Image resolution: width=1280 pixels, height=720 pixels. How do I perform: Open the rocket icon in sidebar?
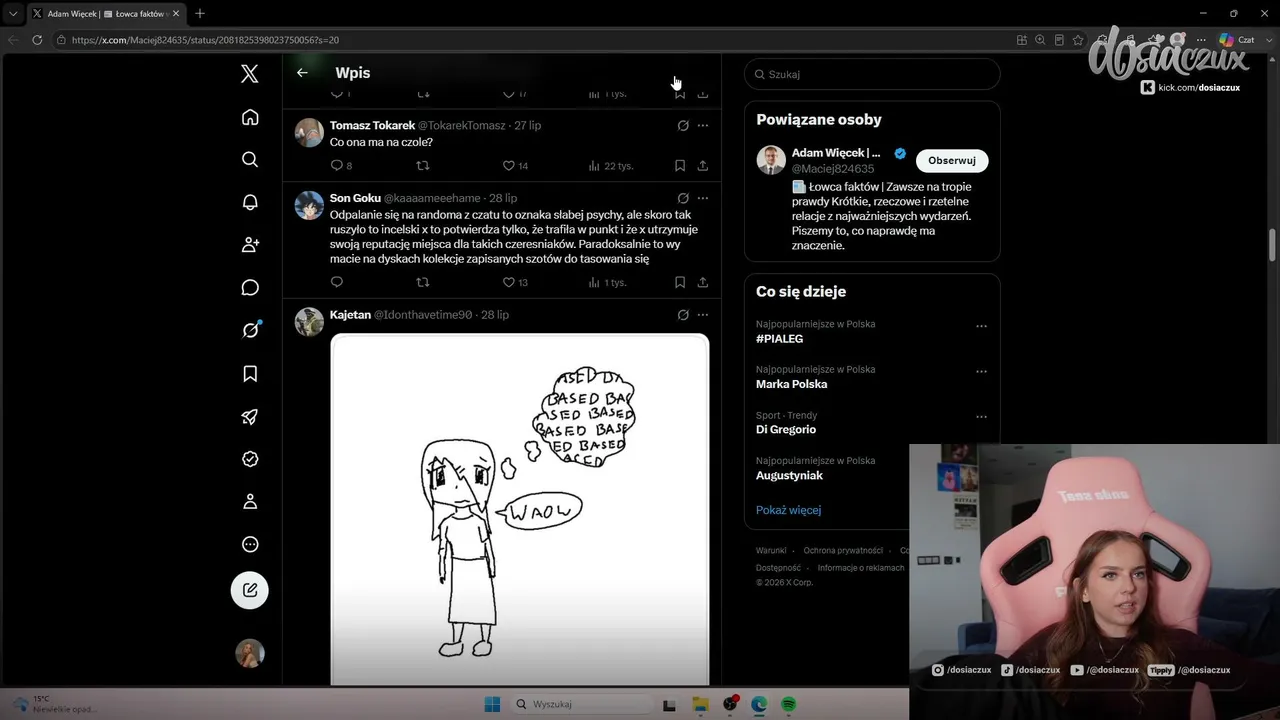pyautogui.click(x=250, y=417)
